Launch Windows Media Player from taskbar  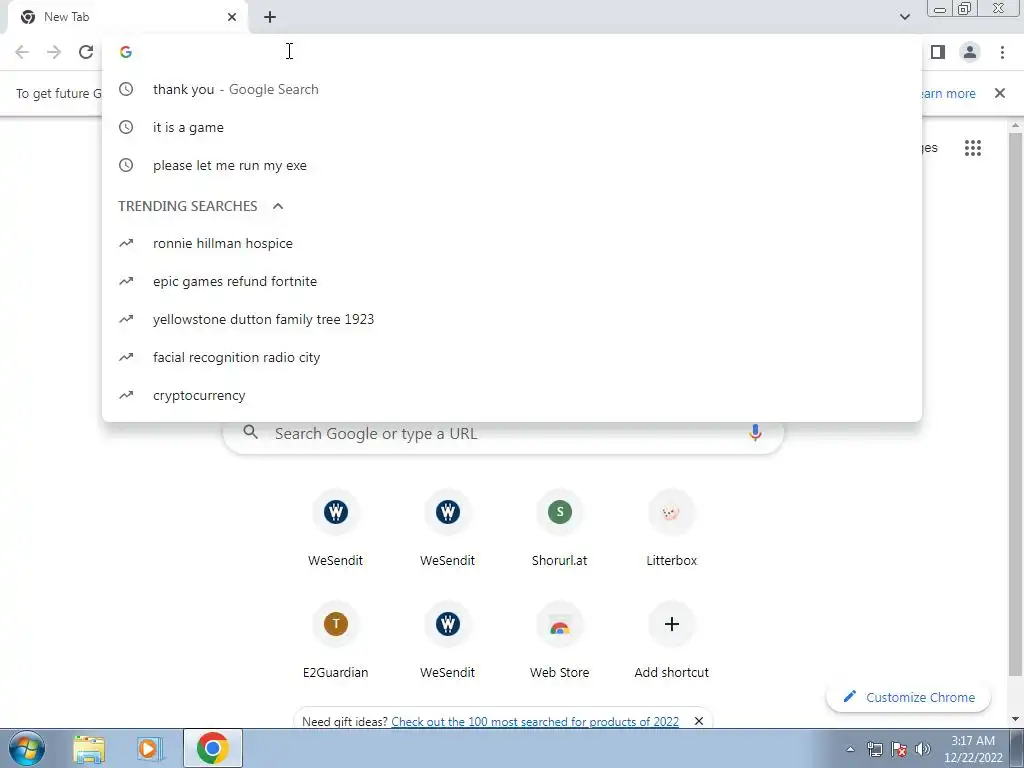point(150,748)
